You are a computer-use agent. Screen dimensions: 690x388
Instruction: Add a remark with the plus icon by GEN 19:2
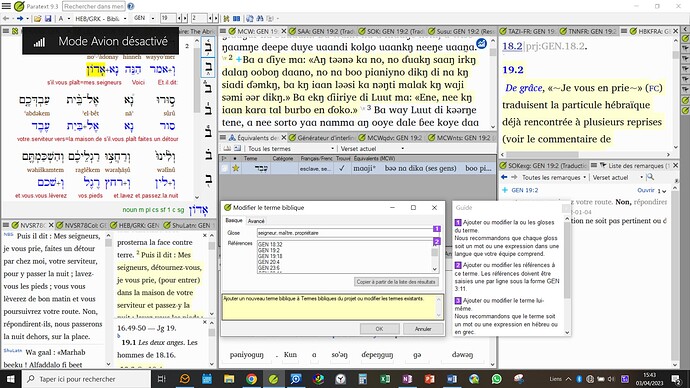(505, 190)
